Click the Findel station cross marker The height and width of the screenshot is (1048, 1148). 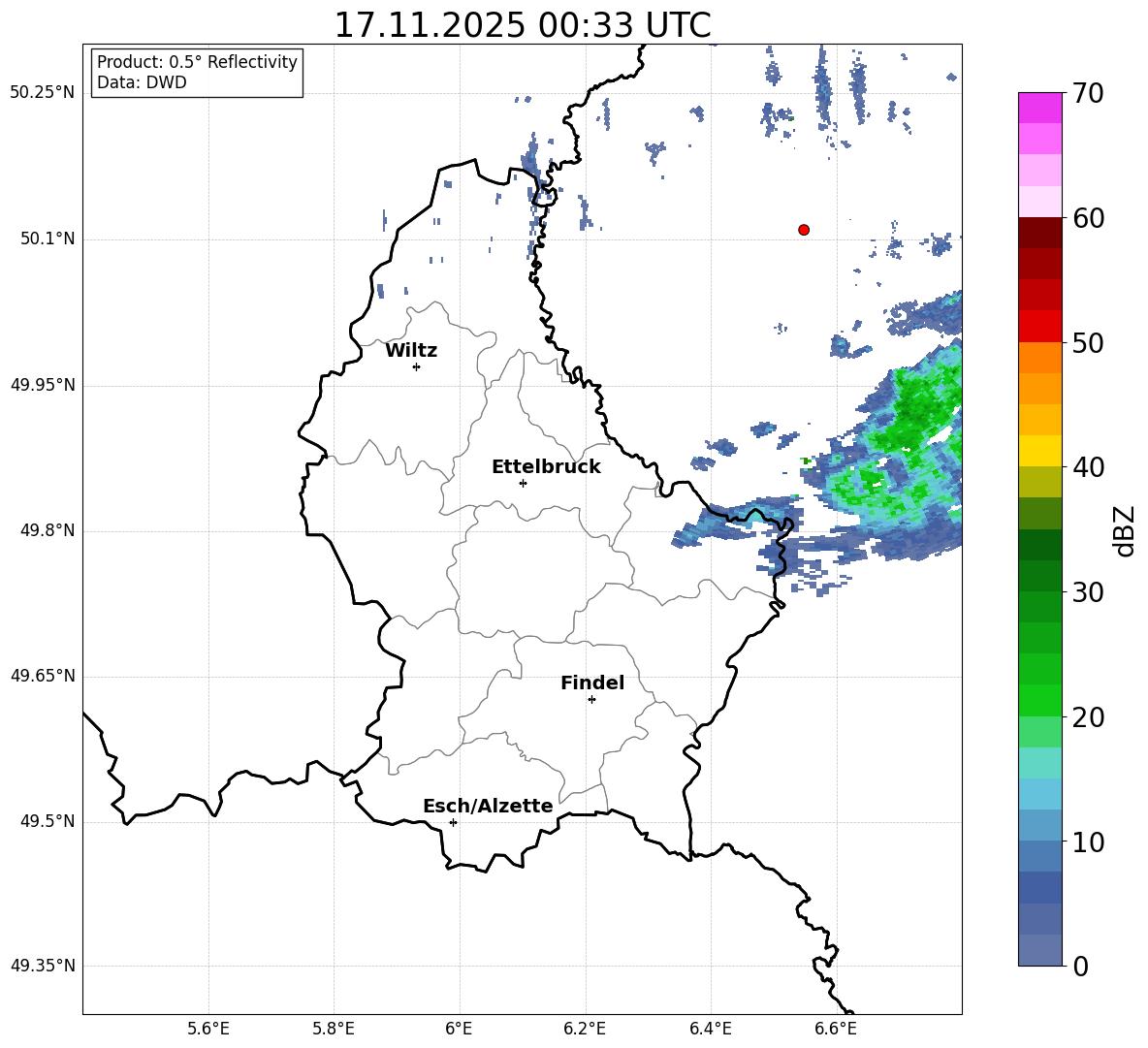click(x=591, y=700)
